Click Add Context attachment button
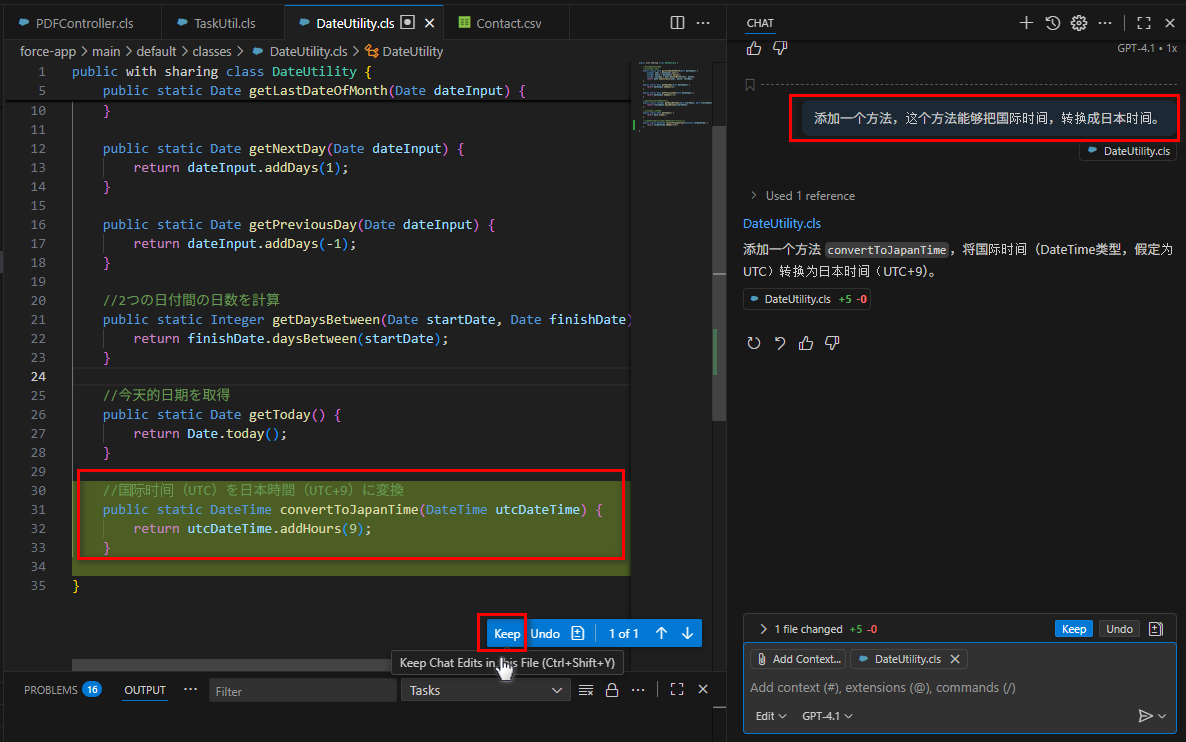Viewport: 1186px width, 742px height. [x=798, y=659]
